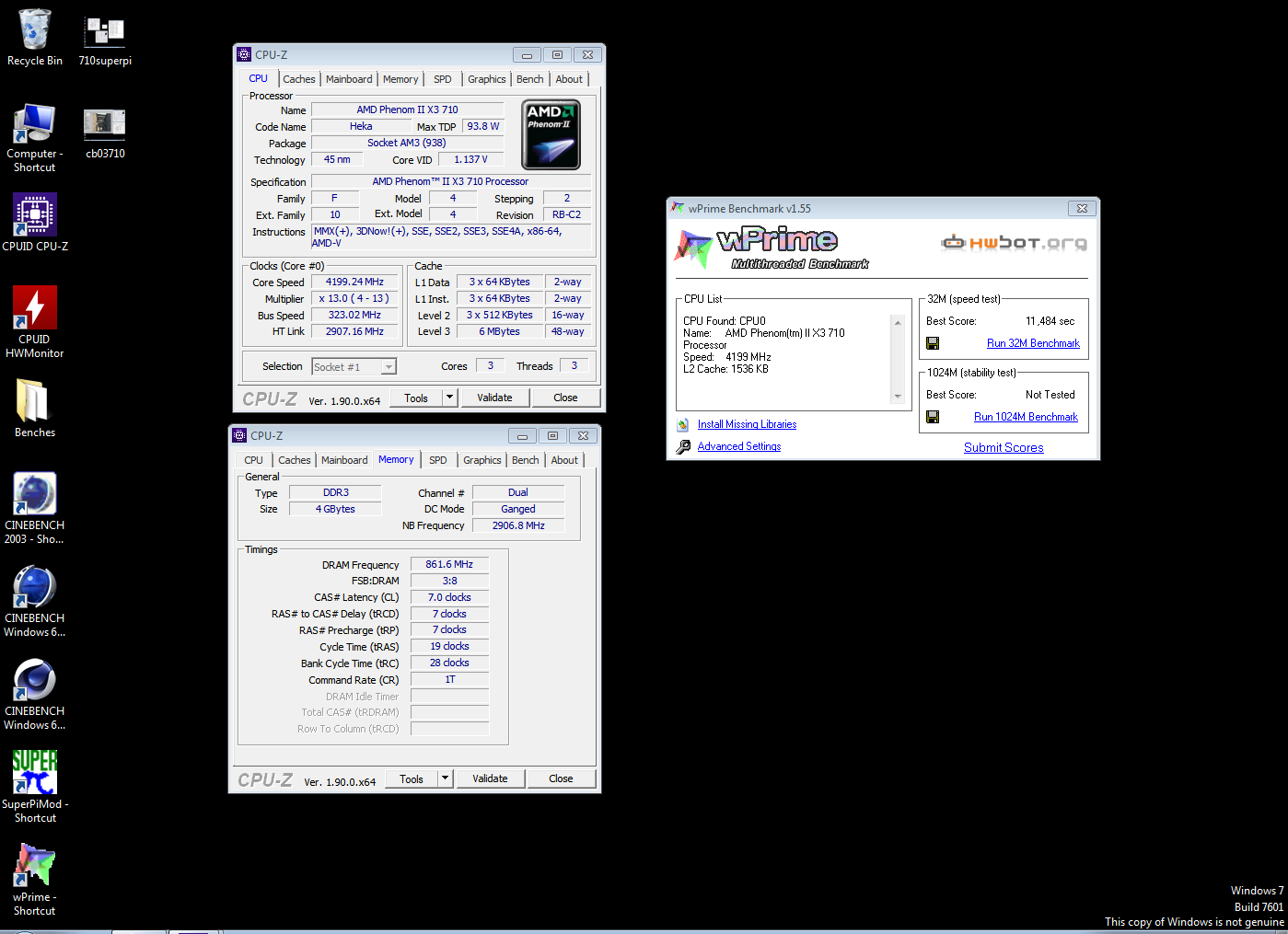Expand Tools arrow in top CPU-Z window
The height and width of the screenshot is (934, 1288).
point(449,398)
